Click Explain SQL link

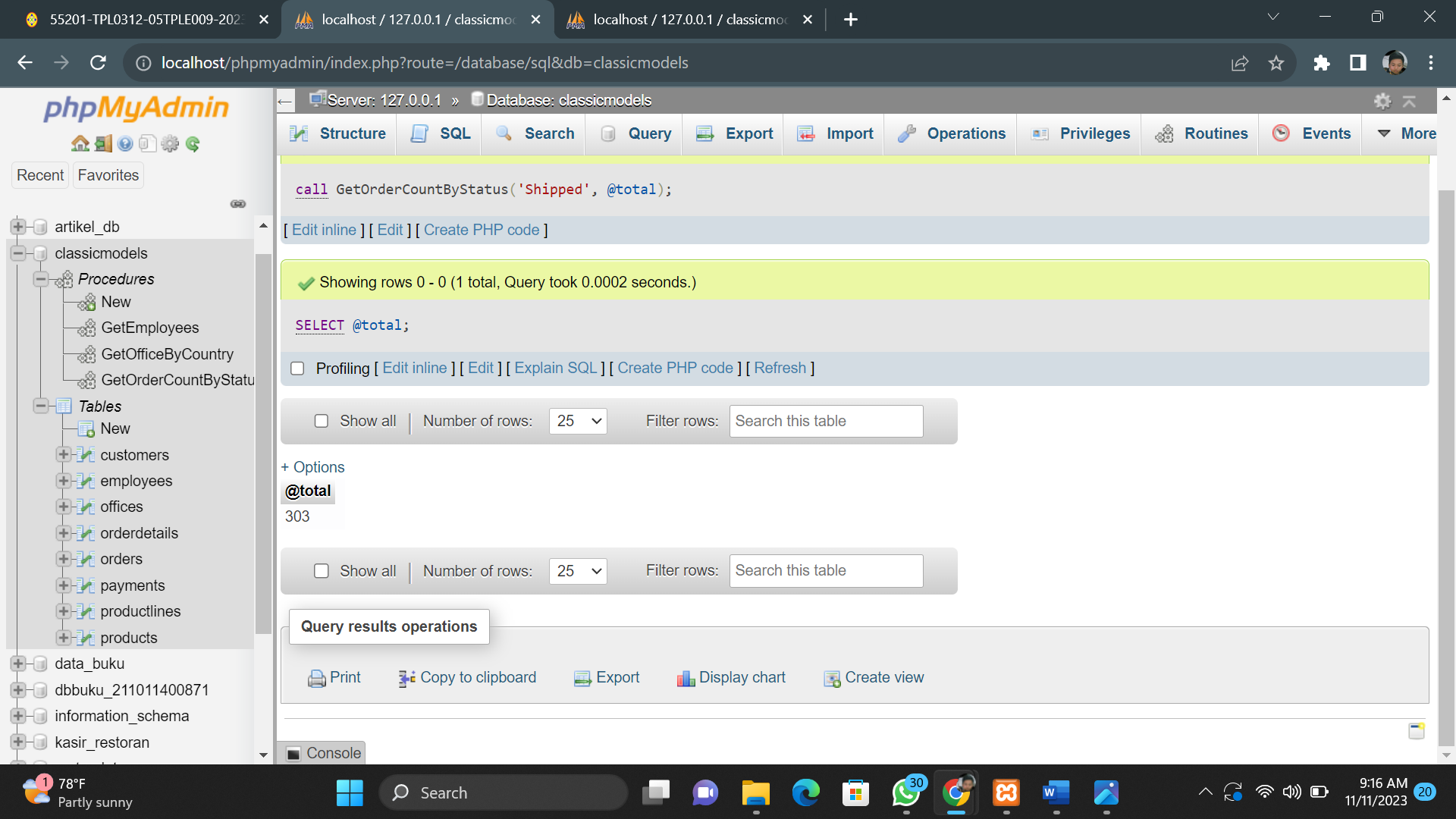point(556,369)
